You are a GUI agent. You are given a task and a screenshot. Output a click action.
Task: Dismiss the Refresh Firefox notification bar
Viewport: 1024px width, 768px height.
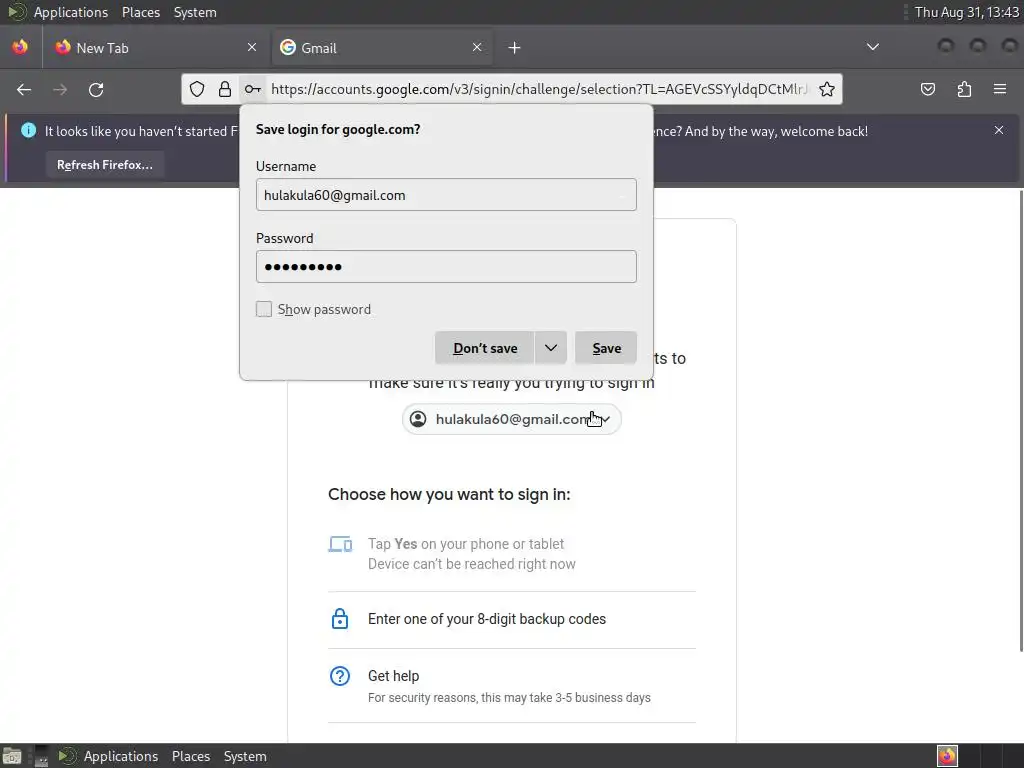click(999, 130)
